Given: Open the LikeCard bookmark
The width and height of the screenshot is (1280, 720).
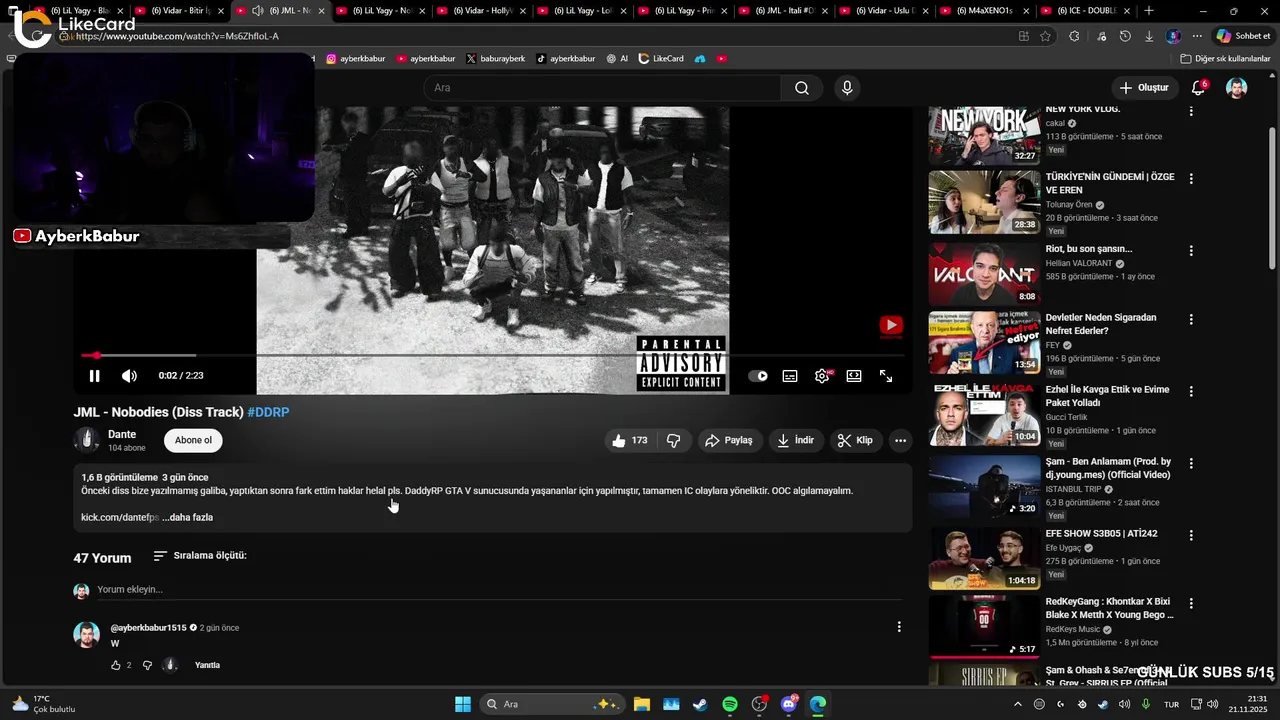Looking at the screenshot, I should coord(661,59).
